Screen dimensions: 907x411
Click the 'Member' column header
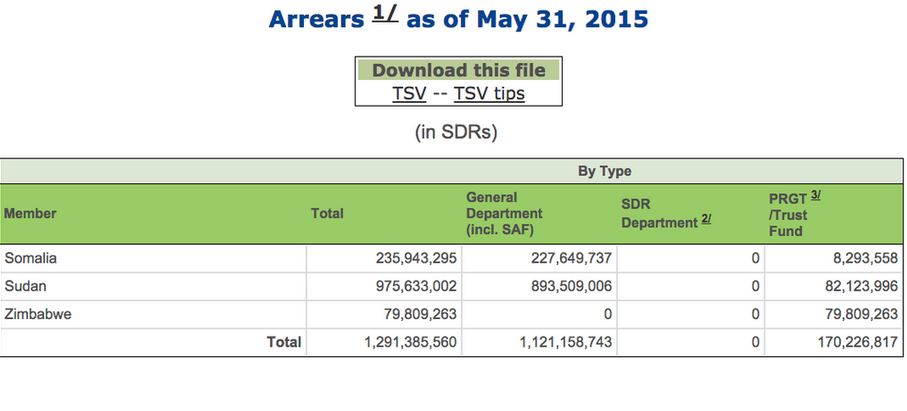(x=30, y=213)
